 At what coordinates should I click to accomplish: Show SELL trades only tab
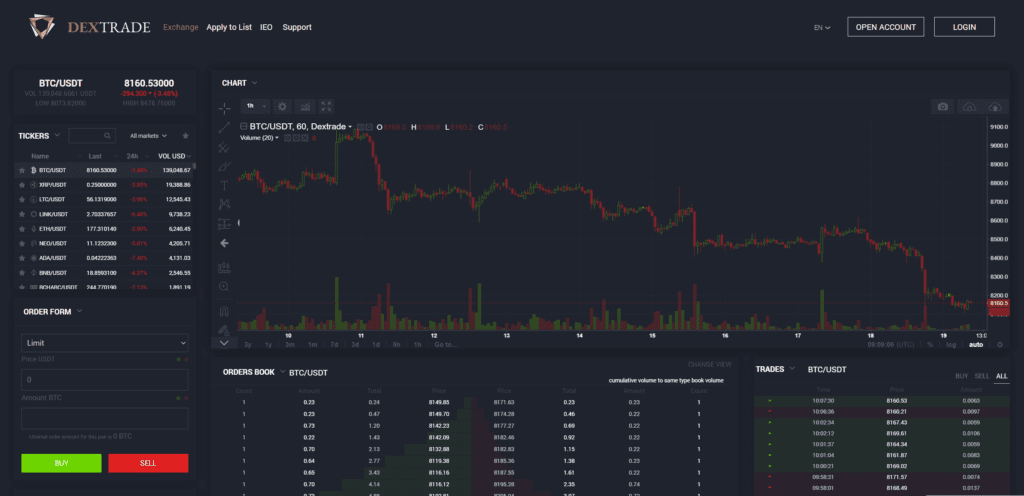[x=982, y=377]
